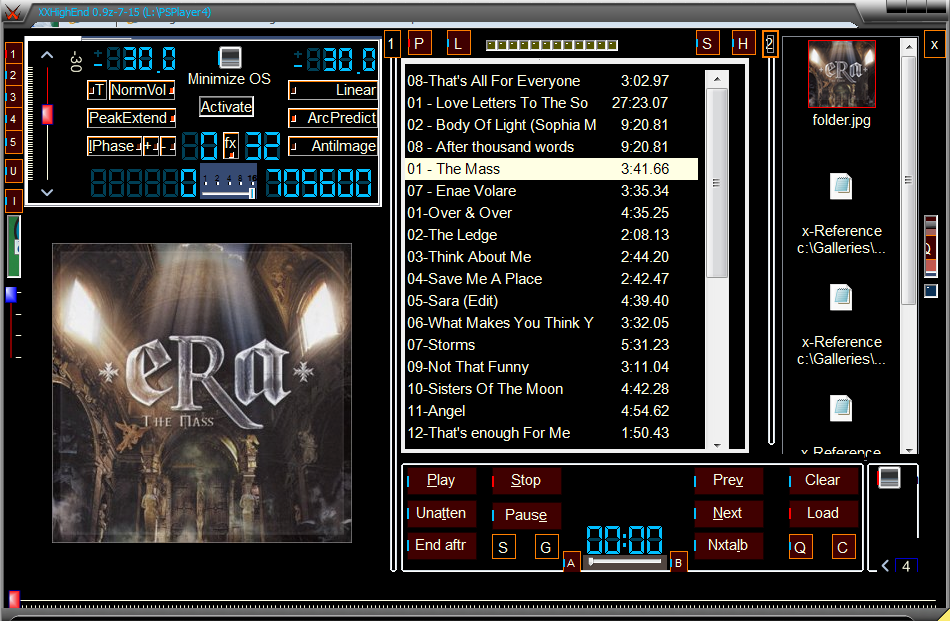Viewport: 950px width, 621px height.
Task: Click the Play button
Action: coord(441,480)
